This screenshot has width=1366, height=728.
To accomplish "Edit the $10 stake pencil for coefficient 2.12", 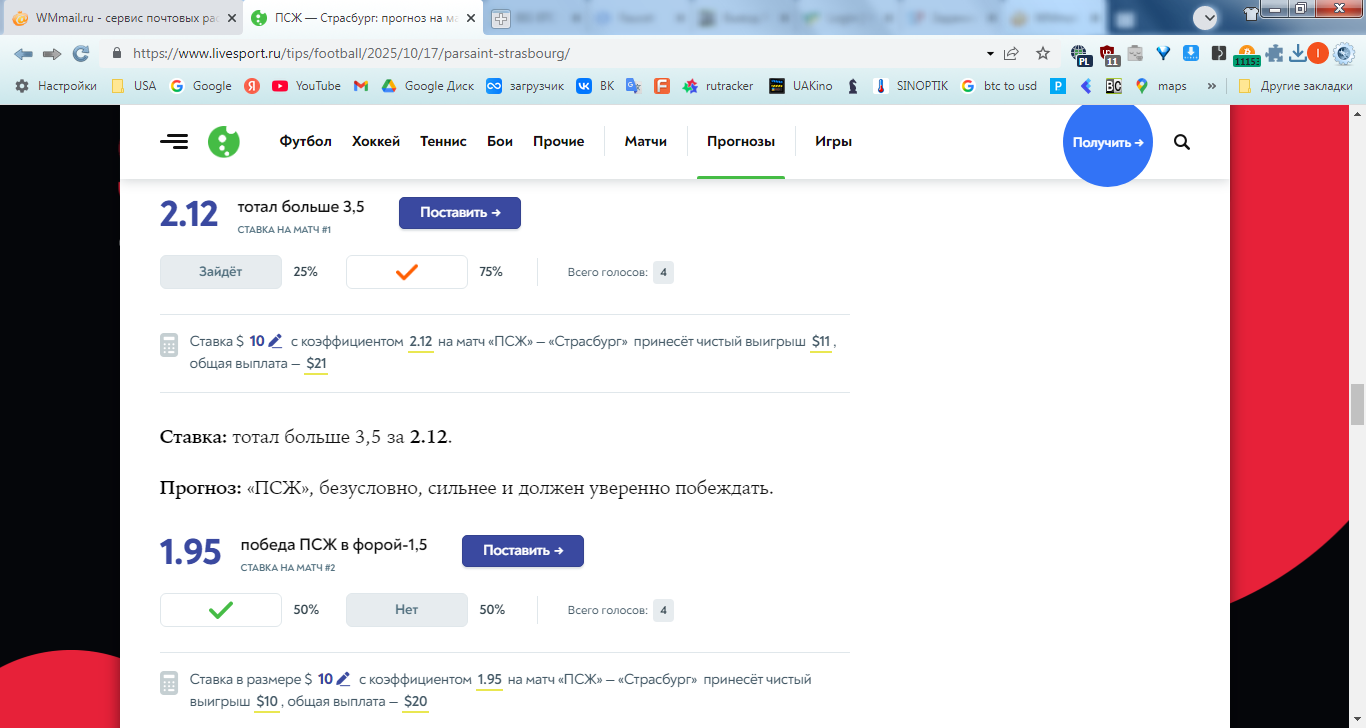I will pyautogui.click(x=276, y=341).
